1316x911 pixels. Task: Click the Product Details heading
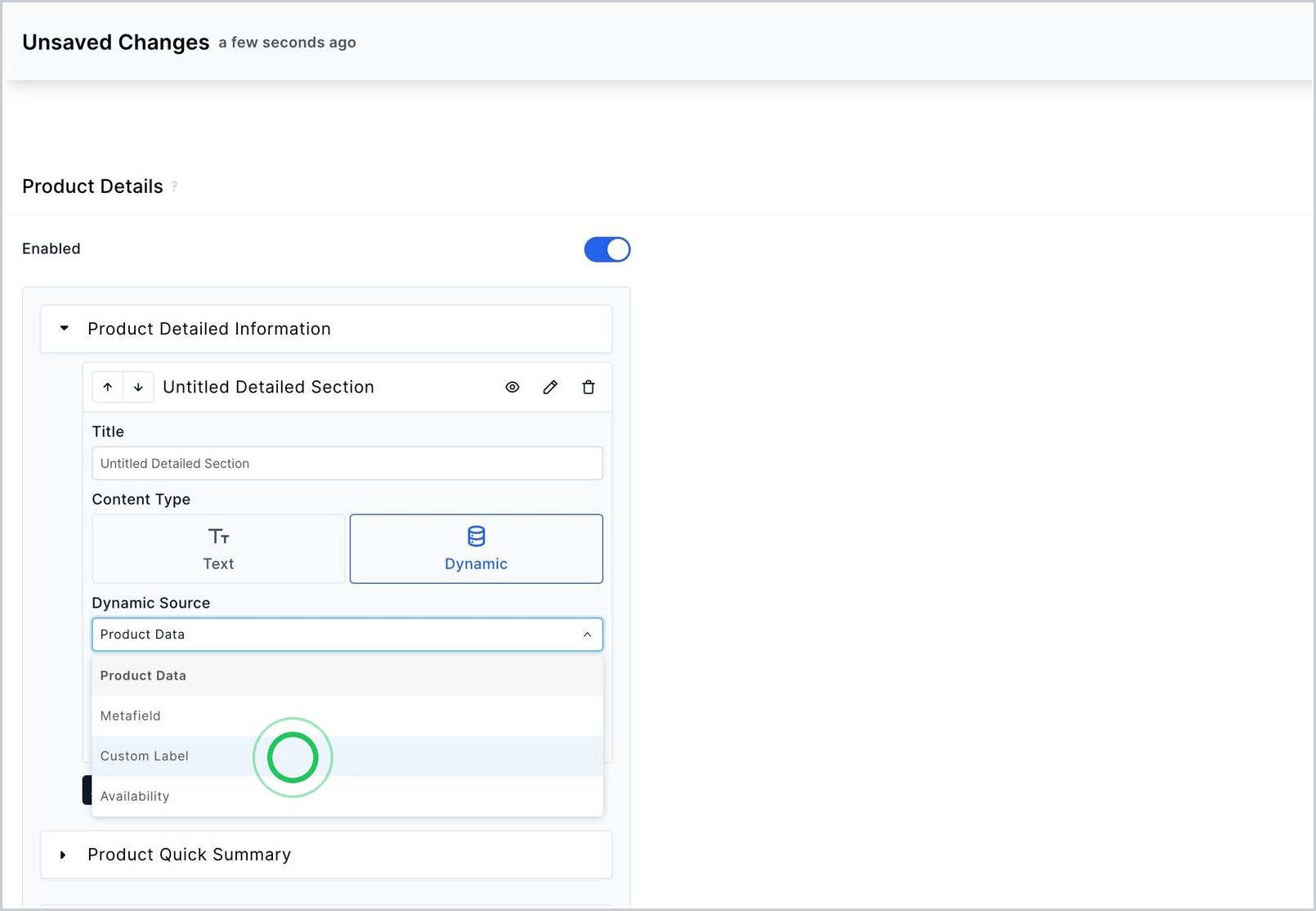pyautogui.click(x=92, y=186)
